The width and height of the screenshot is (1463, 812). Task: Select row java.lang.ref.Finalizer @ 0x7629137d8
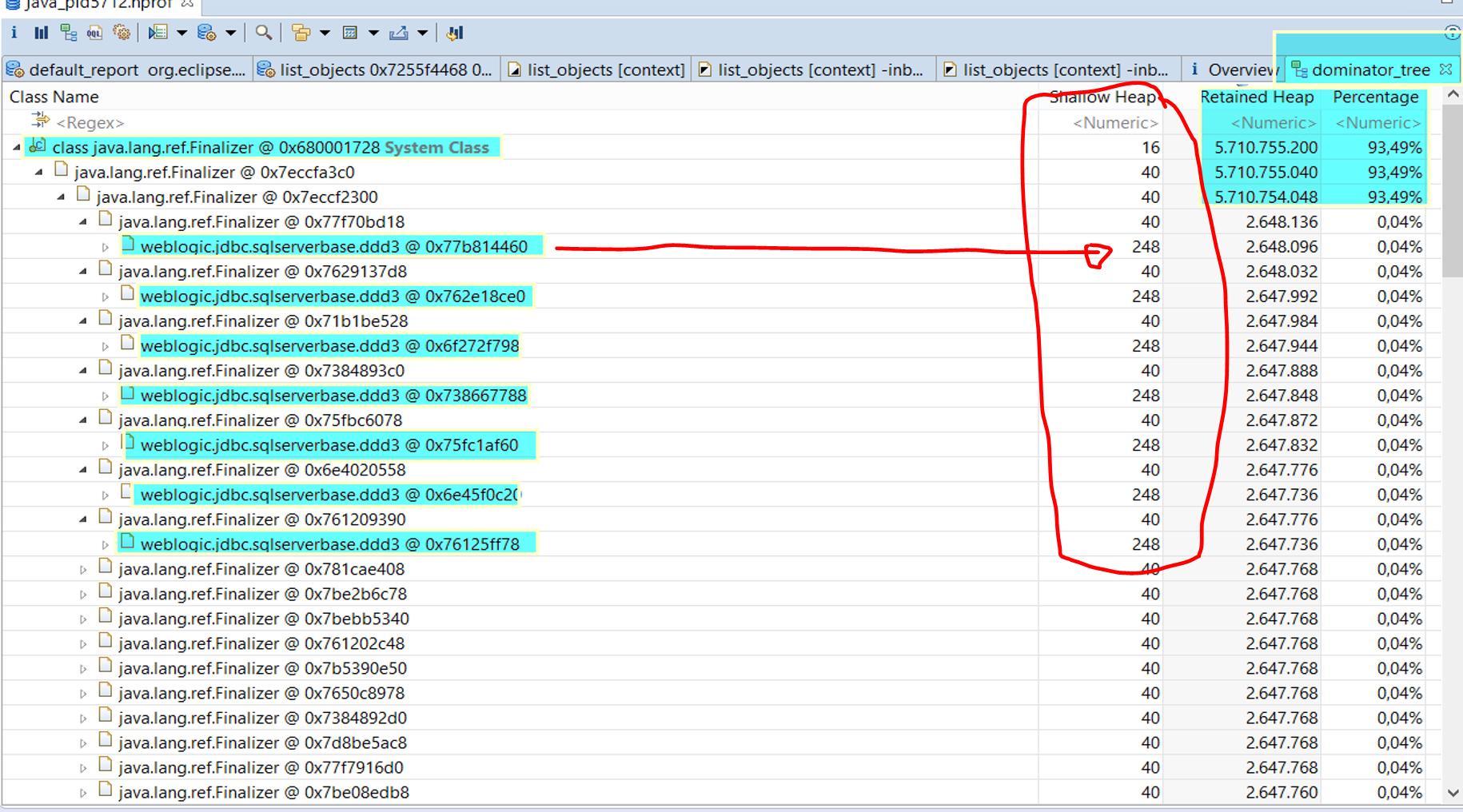(x=262, y=271)
